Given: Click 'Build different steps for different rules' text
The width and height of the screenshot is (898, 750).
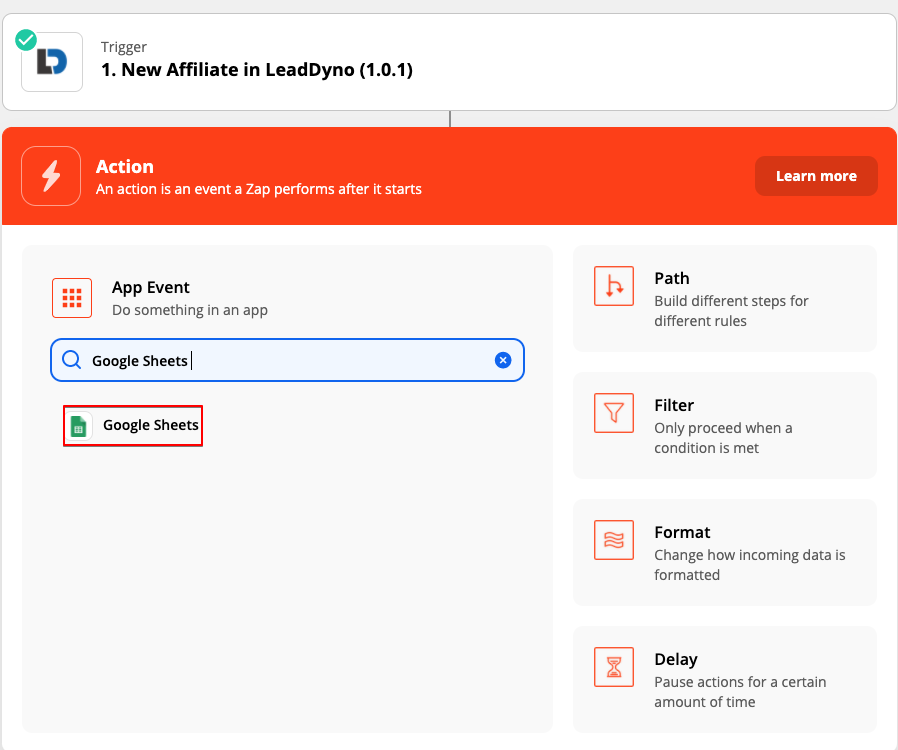Looking at the screenshot, I should click(731, 311).
